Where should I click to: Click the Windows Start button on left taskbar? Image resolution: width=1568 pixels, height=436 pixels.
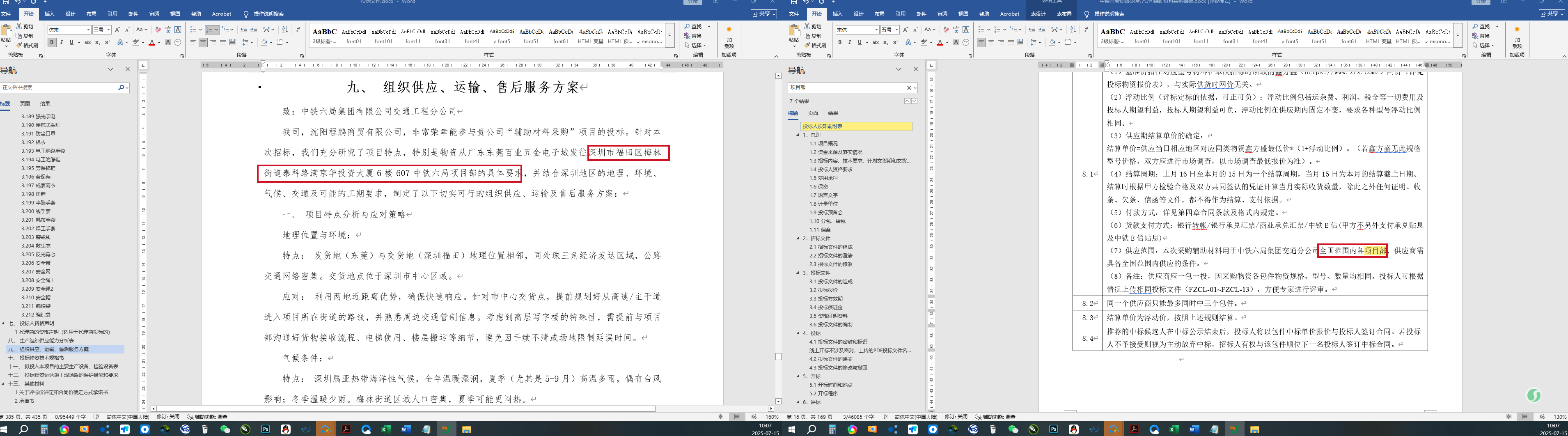[x=4, y=429]
